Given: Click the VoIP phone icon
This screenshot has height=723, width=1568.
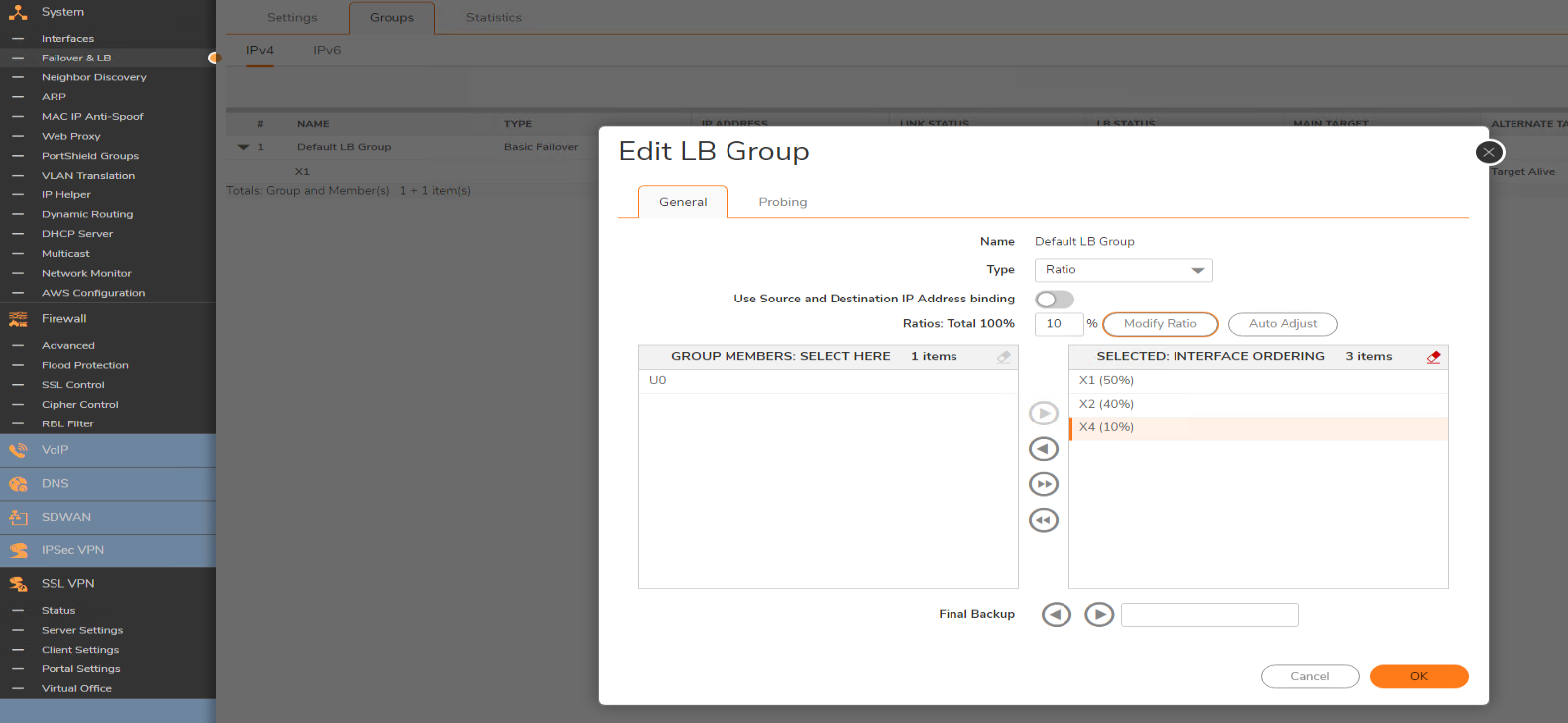Looking at the screenshot, I should (18, 450).
